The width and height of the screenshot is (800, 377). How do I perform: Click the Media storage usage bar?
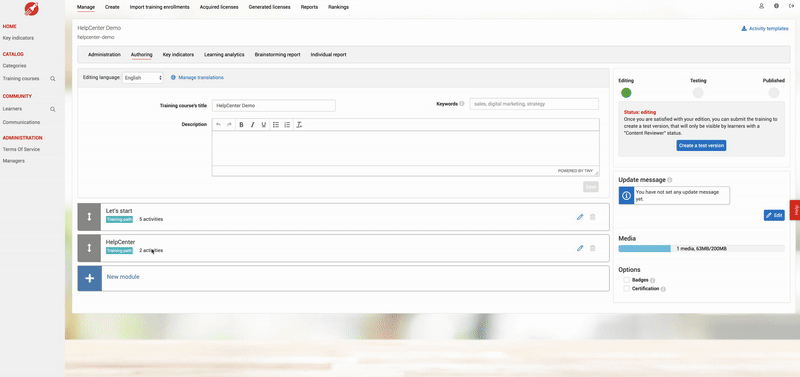pos(701,248)
